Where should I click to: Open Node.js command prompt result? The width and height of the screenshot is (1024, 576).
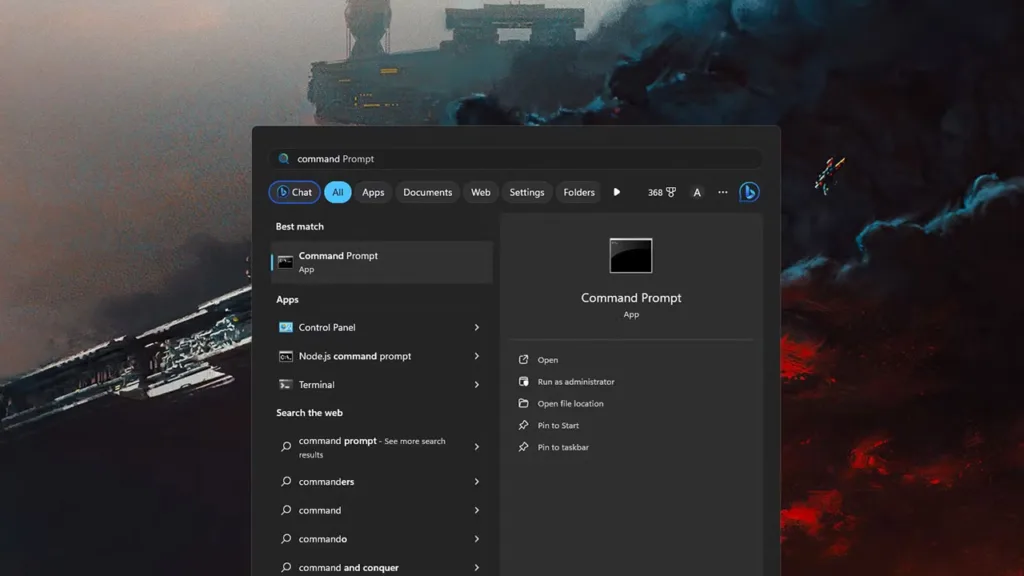point(381,356)
